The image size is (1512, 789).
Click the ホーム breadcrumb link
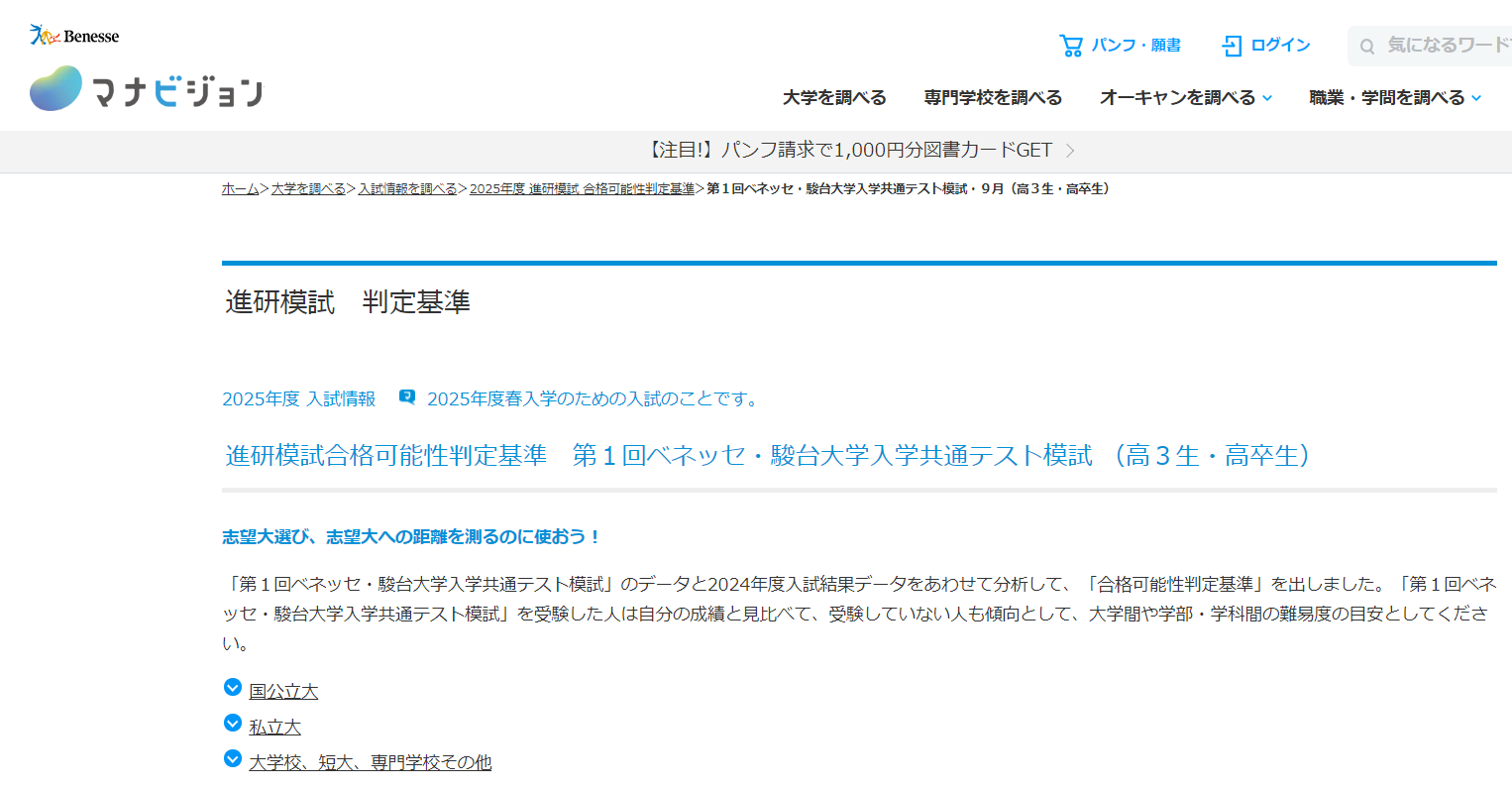click(x=239, y=188)
